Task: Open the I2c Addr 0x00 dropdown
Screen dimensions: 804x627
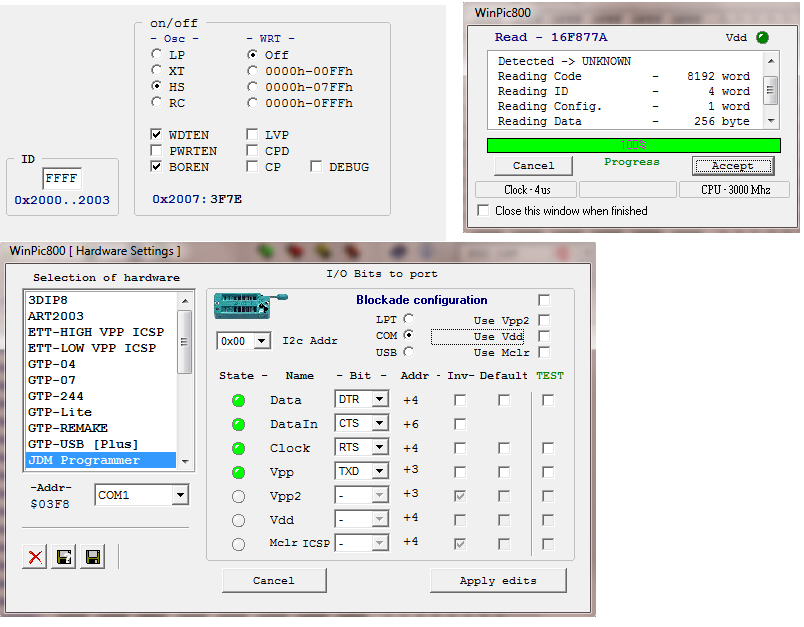Action: click(262, 340)
